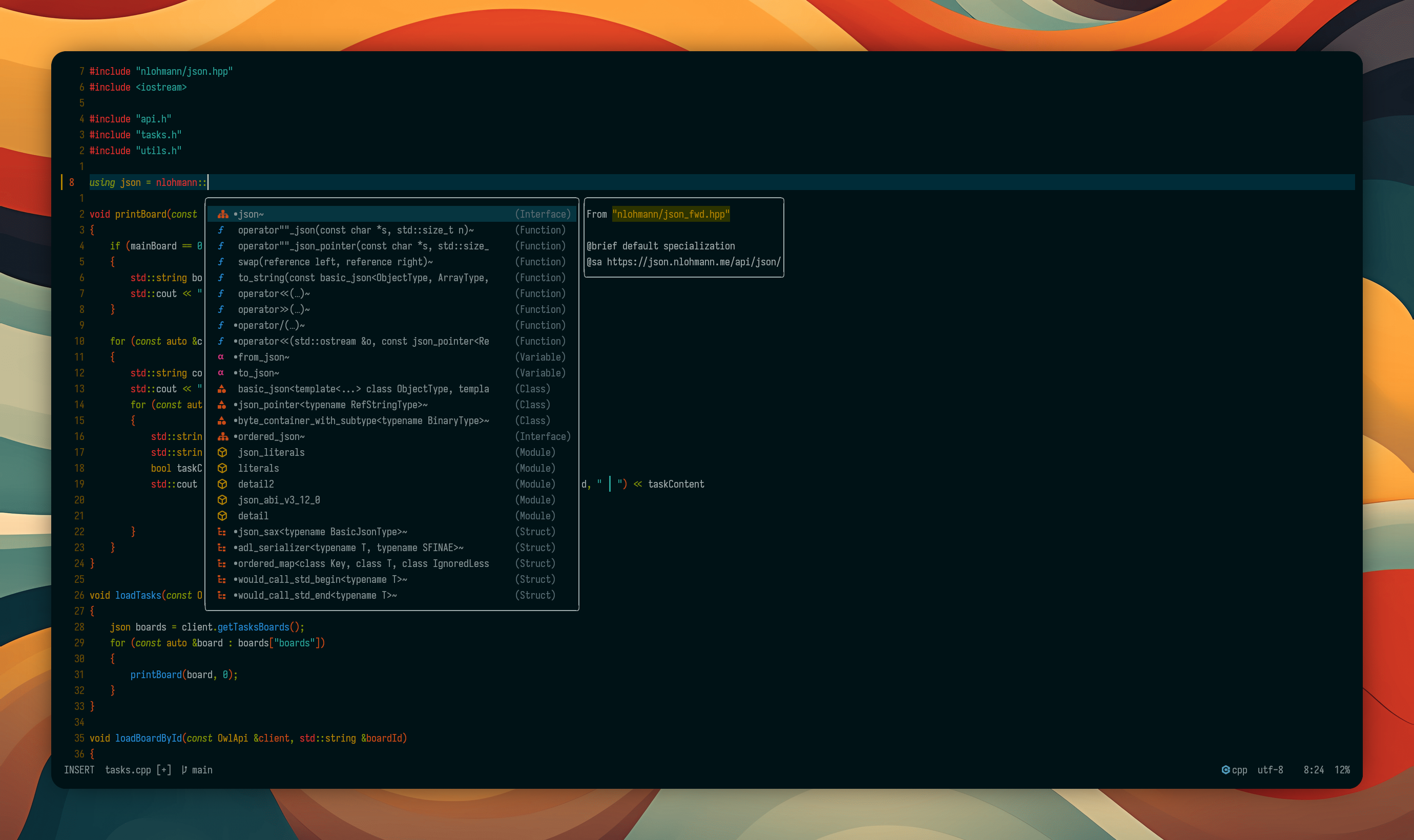The width and height of the screenshot is (1414, 840).
Task: Open the json.nlohmann.me API link
Action: pyautogui.click(x=693, y=262)
